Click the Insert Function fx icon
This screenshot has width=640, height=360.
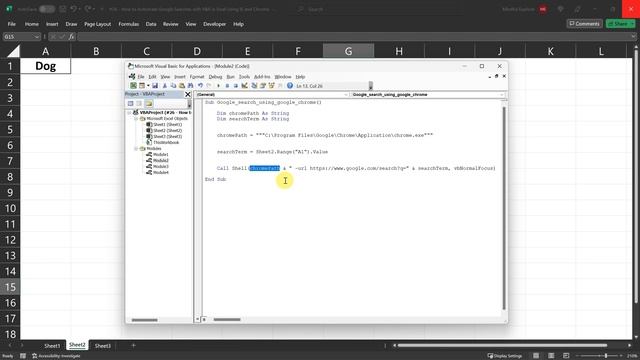pos(71,37)
